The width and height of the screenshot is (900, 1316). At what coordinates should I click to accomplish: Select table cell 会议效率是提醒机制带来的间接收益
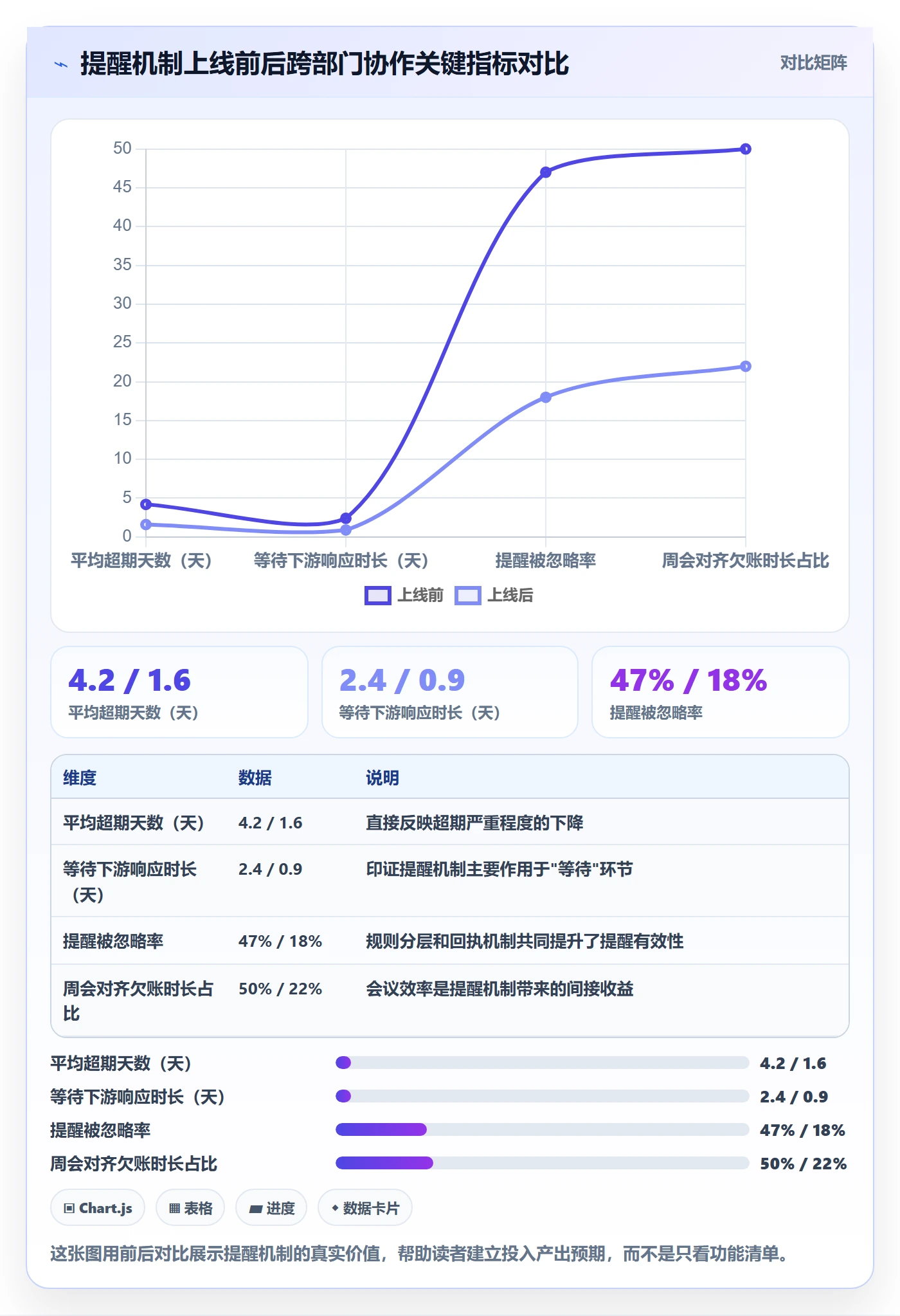coord(500,989)
